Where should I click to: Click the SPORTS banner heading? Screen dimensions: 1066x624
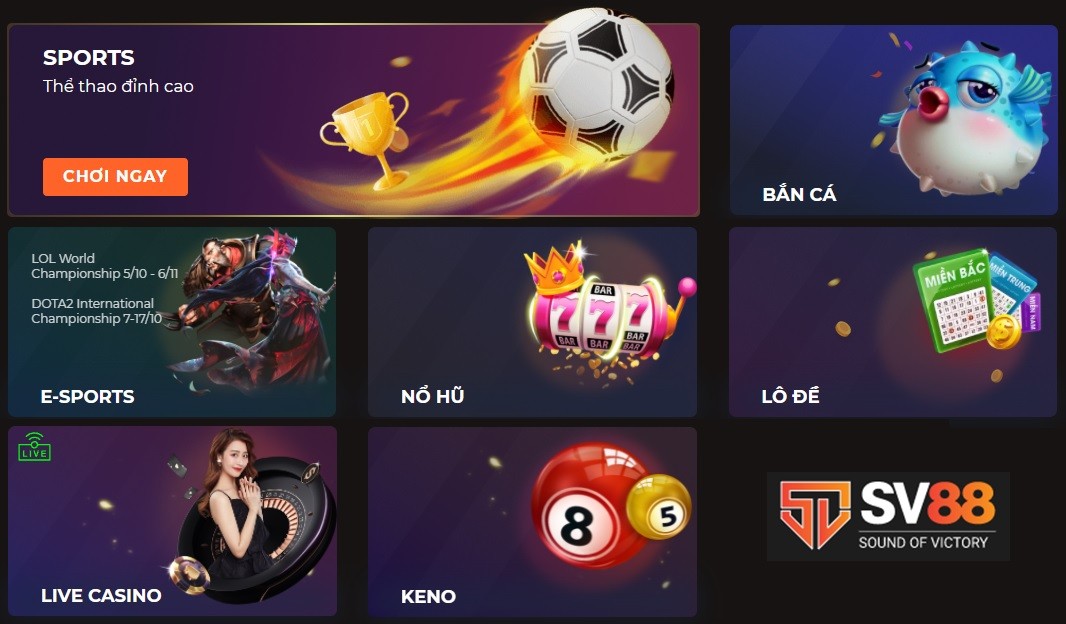tap(88, 58)
